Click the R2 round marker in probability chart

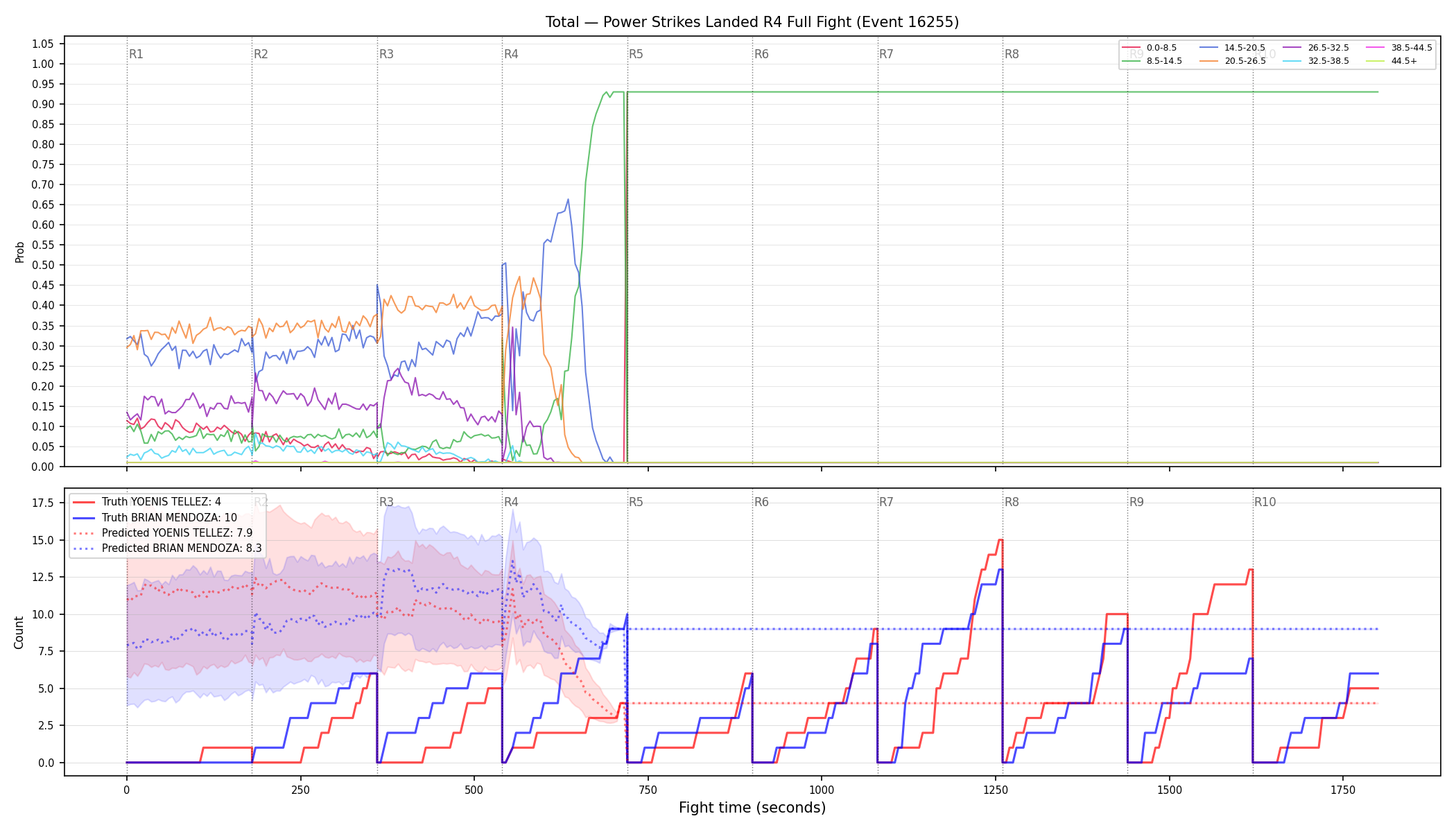(x=261, y=54)
